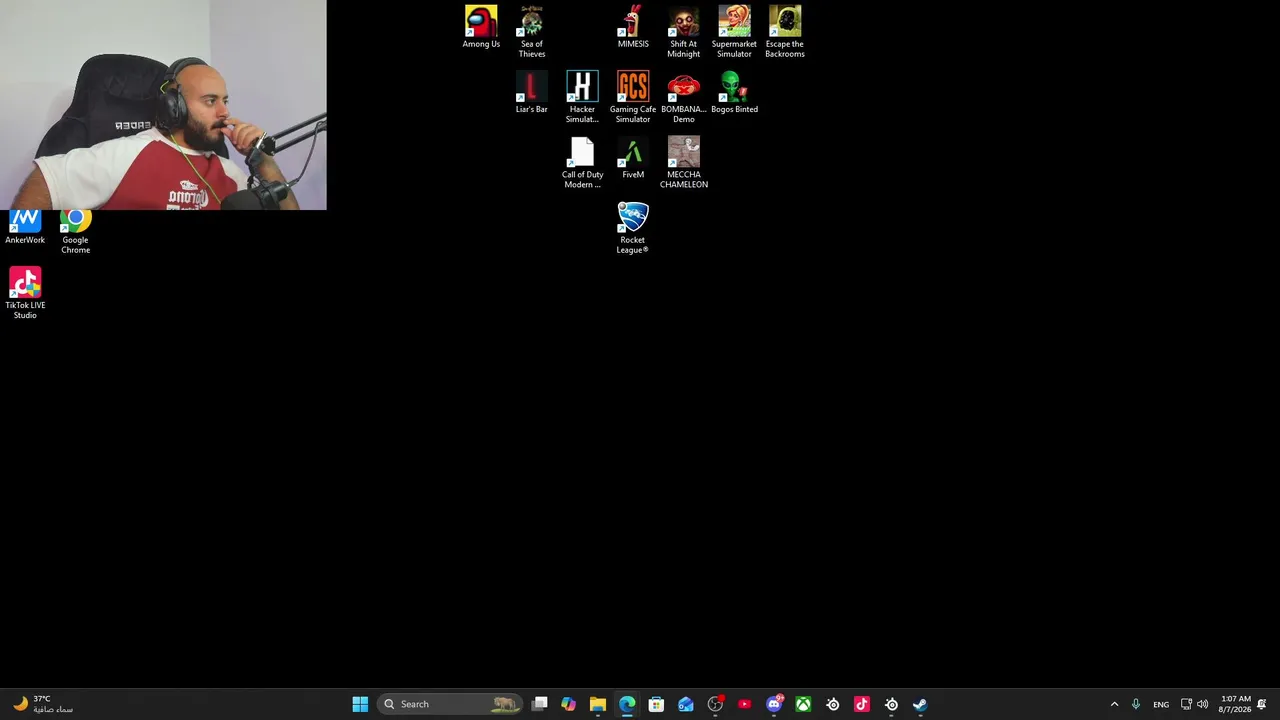Switch to Microsoft Edge in taskbar

627,704
